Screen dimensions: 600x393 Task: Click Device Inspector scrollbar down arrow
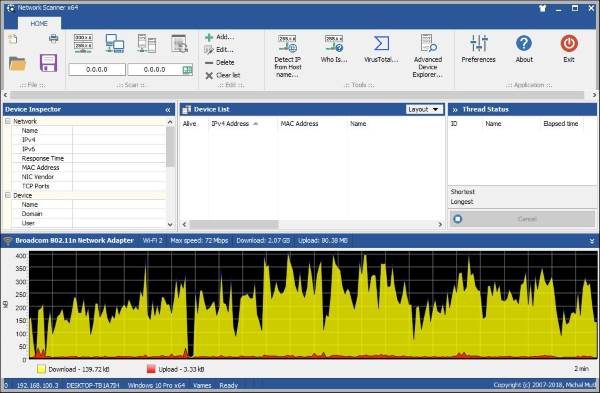pyautogui.click(x=170, y=225)
